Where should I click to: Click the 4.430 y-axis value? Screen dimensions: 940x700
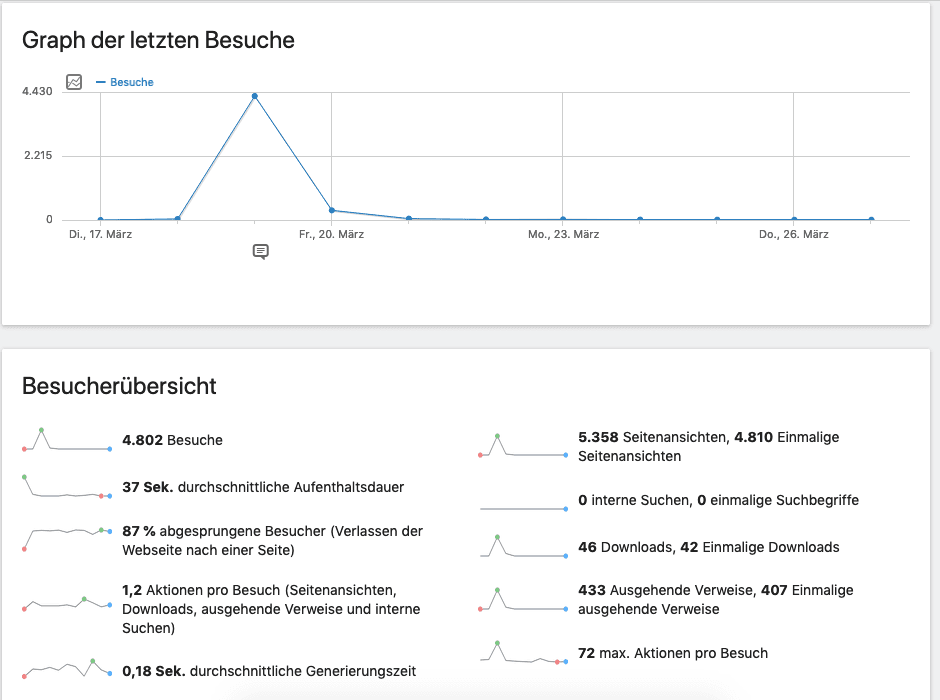coord(37,91)
